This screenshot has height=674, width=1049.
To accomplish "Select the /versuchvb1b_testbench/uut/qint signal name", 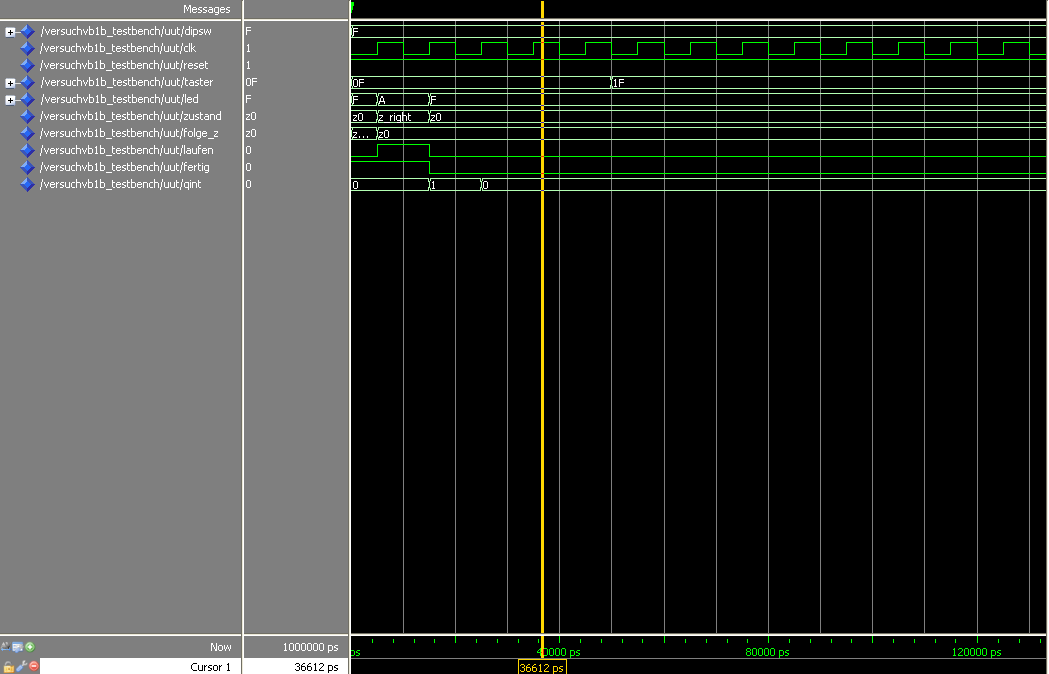I will point(120,184).
